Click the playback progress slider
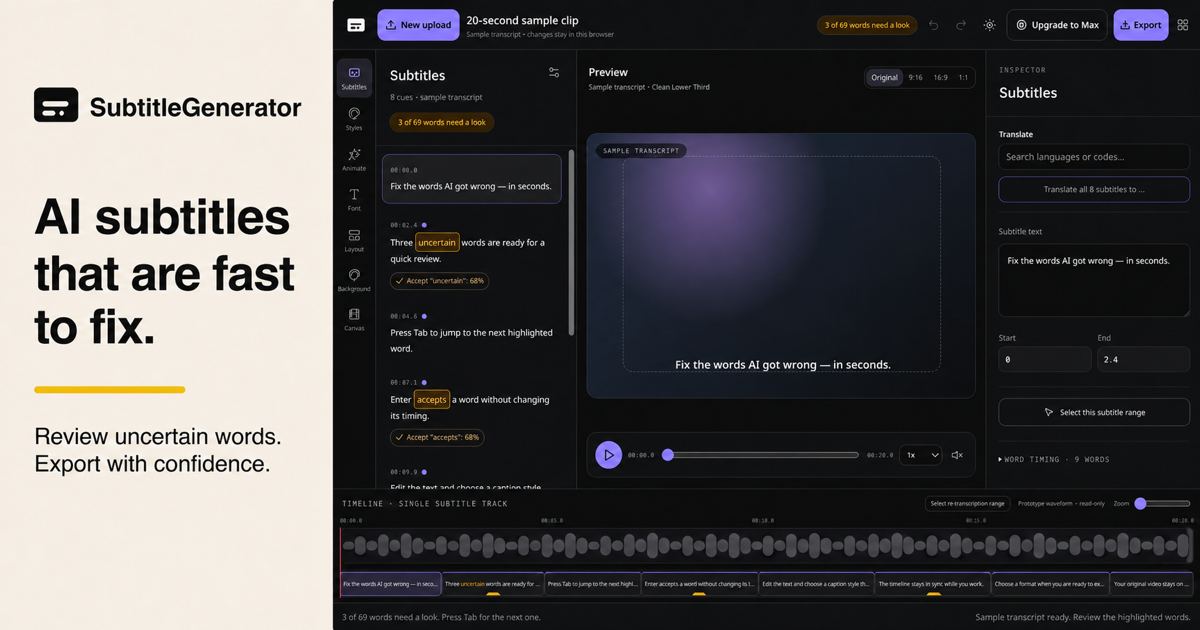This screenshot has width=1200, height=630. [x=761, y=455]
